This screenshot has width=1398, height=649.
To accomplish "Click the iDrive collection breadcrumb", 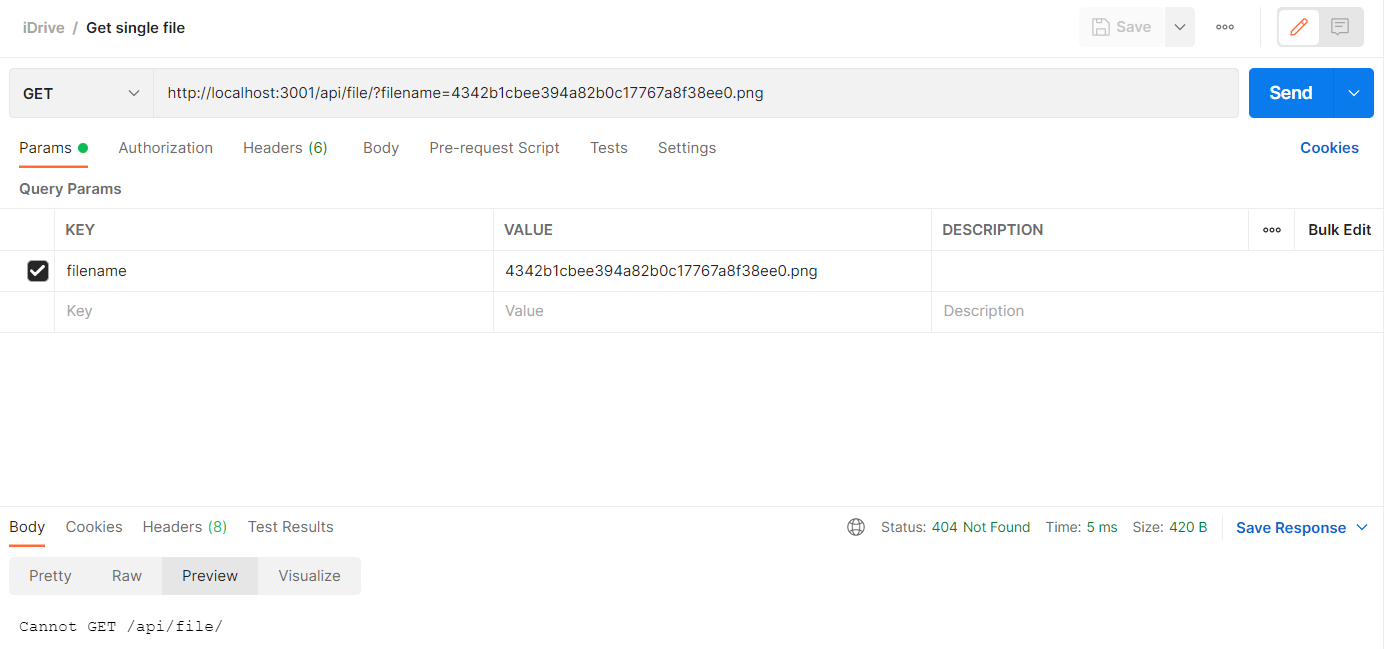I will point(44,28).
